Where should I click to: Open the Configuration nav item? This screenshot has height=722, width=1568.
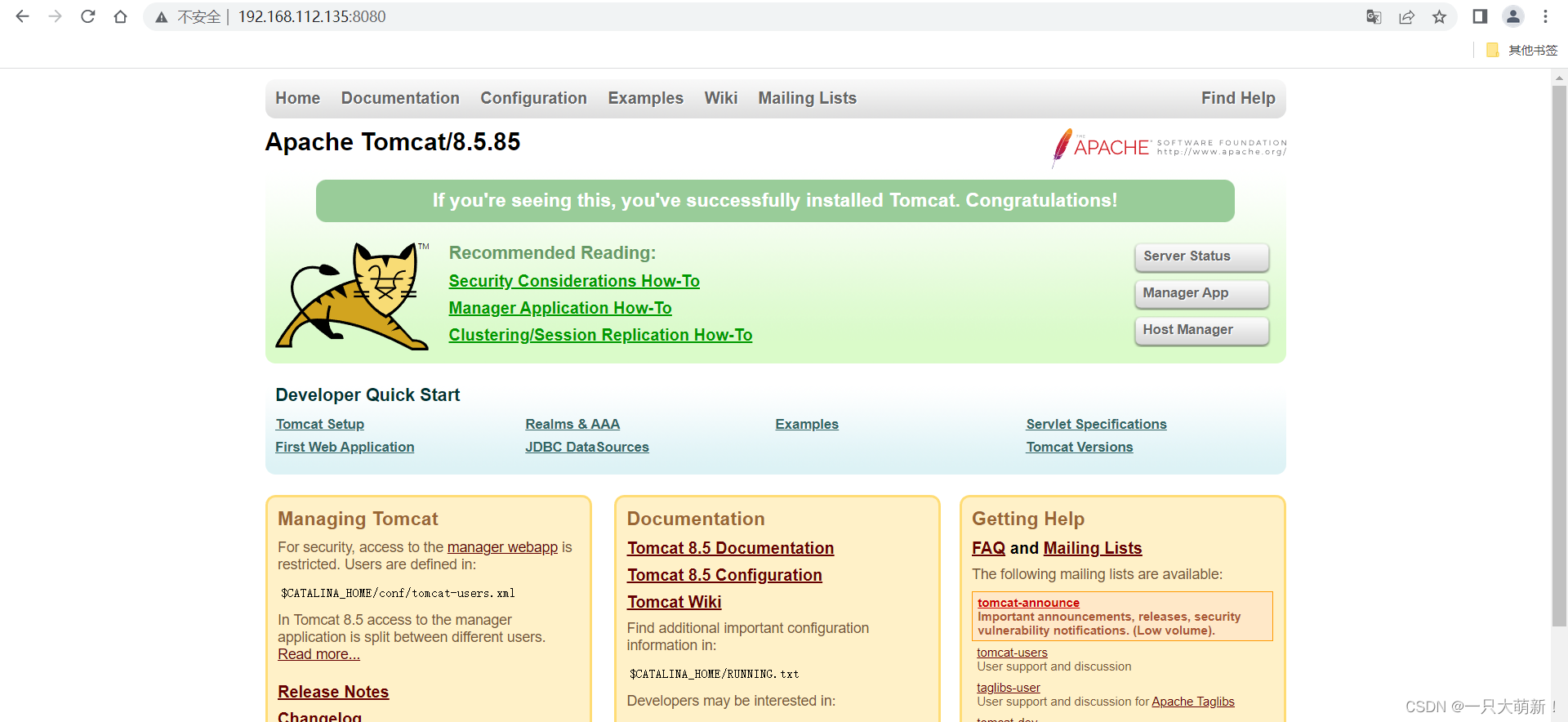pyautogui.click(x=533, y=98)
